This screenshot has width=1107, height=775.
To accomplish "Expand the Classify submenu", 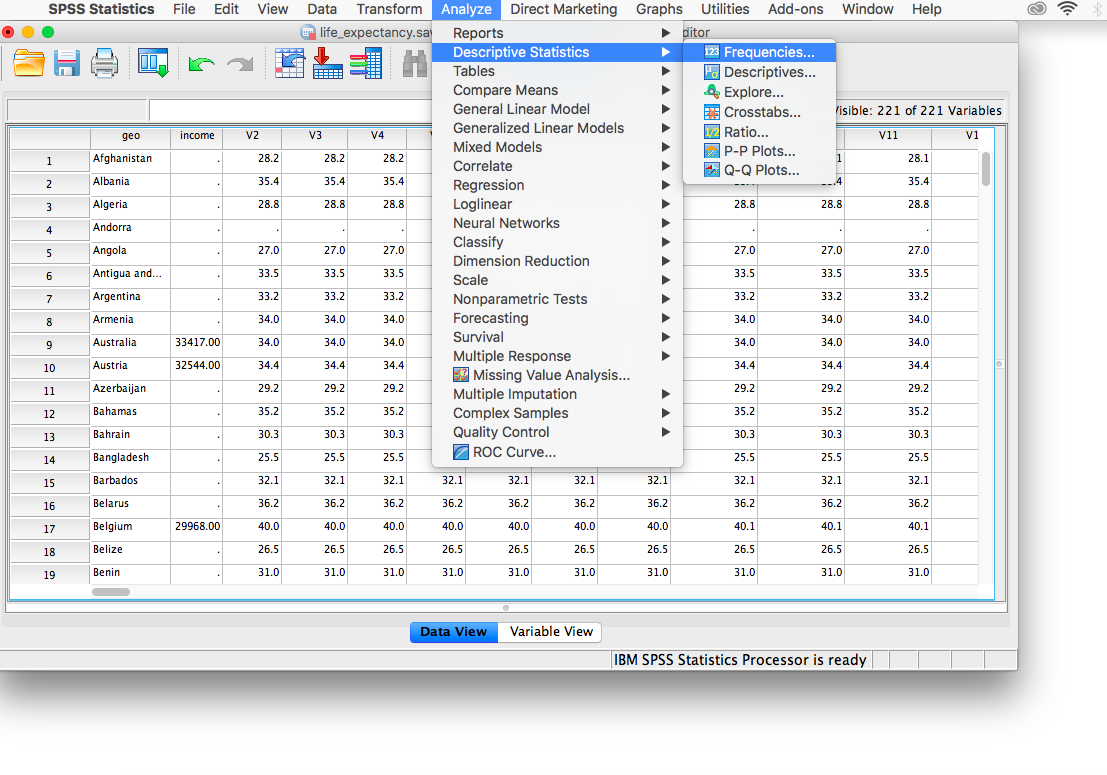I will pyautogui.click(x=557, y=243).
